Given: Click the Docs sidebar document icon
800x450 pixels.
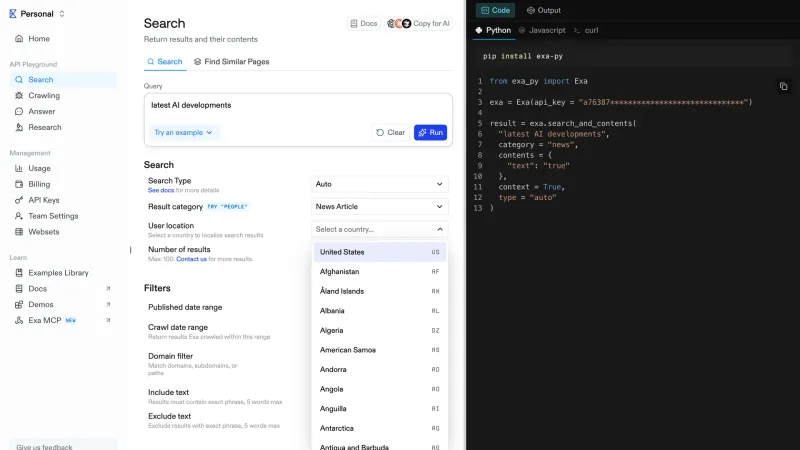Looking at the screenshot, I should [19, 289].
